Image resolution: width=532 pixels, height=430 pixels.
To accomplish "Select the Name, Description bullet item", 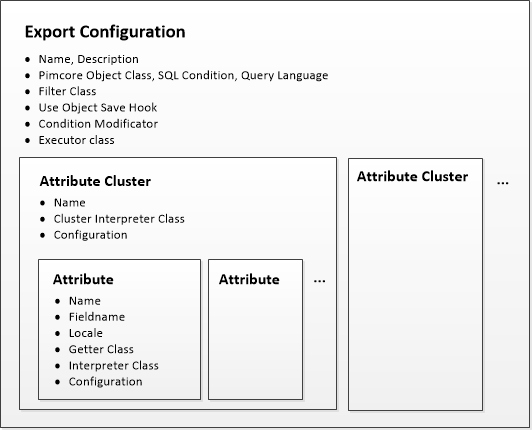I will (x=89, y=59).
